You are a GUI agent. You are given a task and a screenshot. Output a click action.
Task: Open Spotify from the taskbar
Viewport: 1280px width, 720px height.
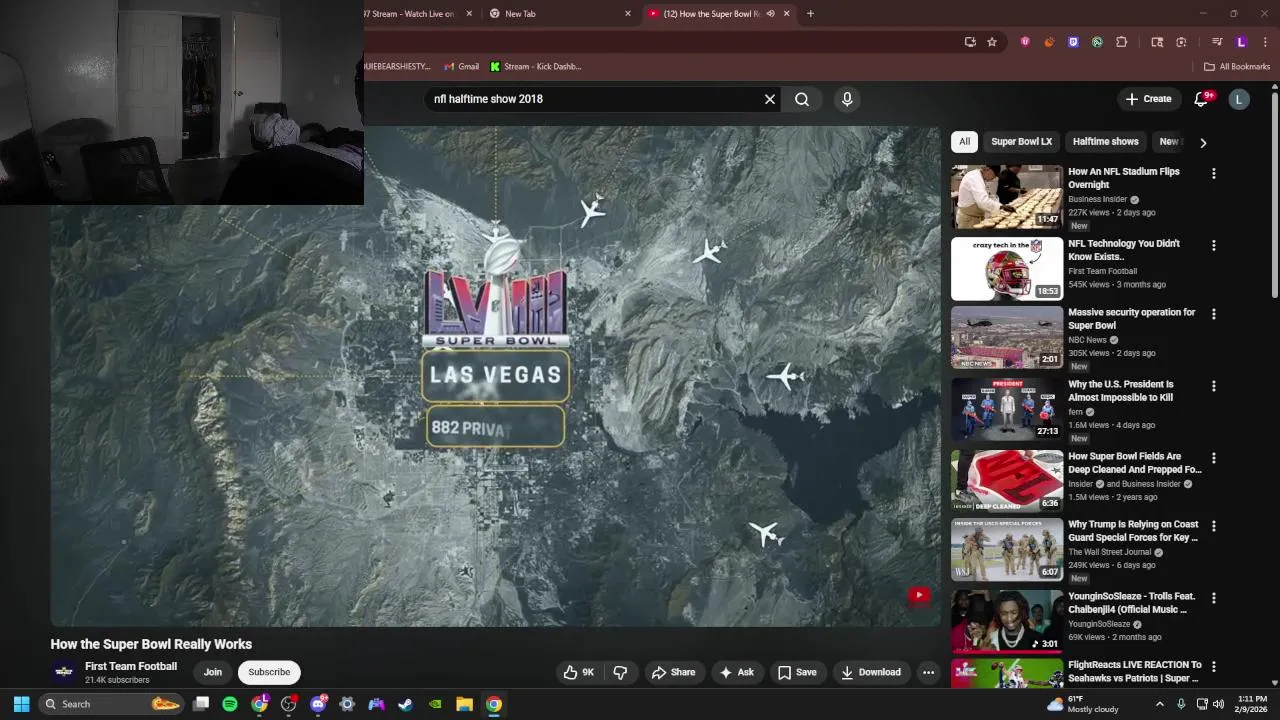(x=230, y=704)
